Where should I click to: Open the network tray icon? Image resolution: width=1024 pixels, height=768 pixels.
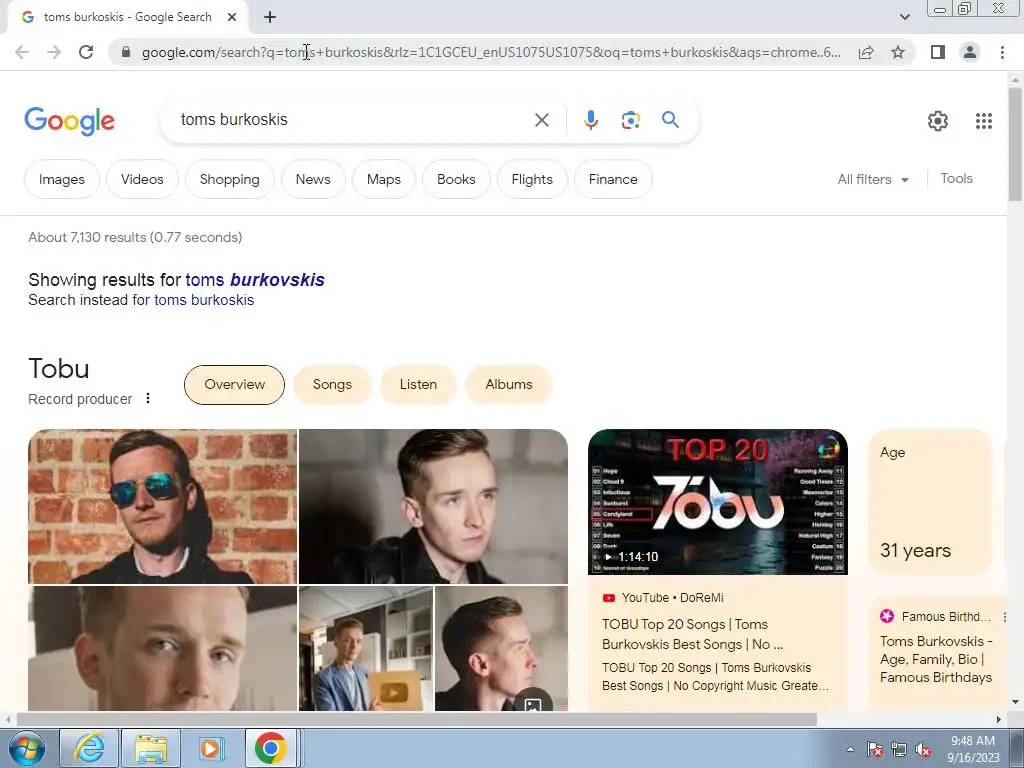[899, 750]
